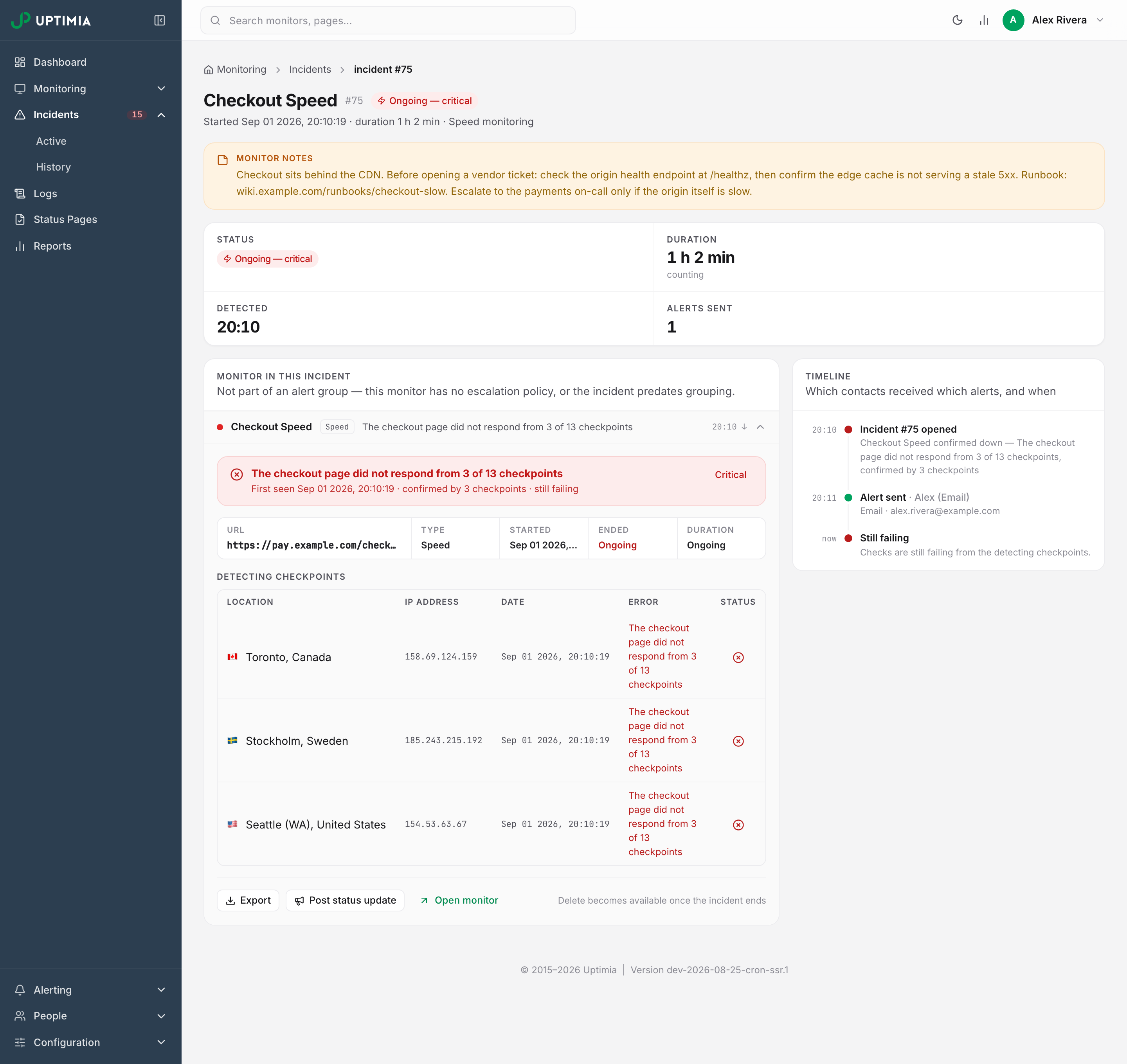Click the Uptimia logo
This screenshot has width=1127, height=1064.
coord(51,20)
